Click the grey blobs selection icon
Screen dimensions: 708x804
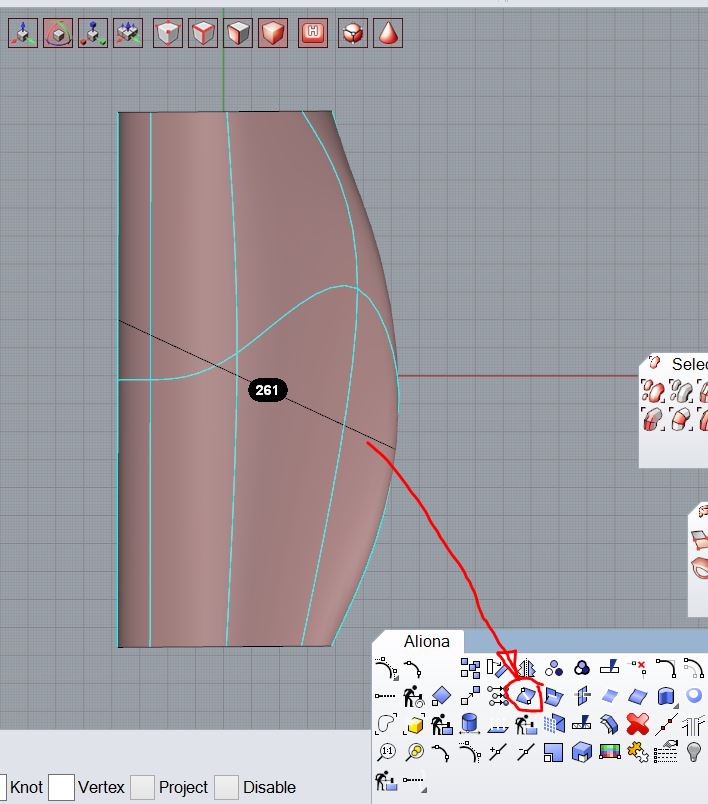[680, 391]
